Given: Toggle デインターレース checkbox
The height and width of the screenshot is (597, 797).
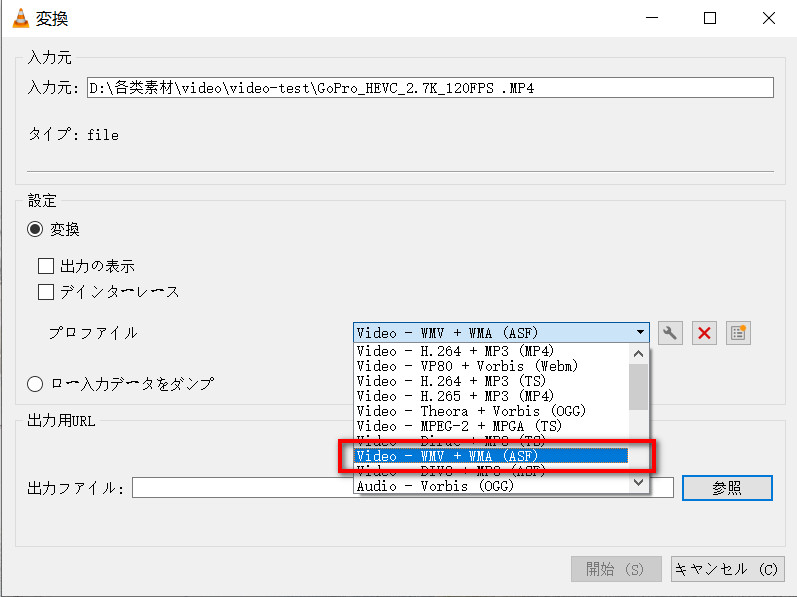Looking at the screenshot, I should 46,292.
